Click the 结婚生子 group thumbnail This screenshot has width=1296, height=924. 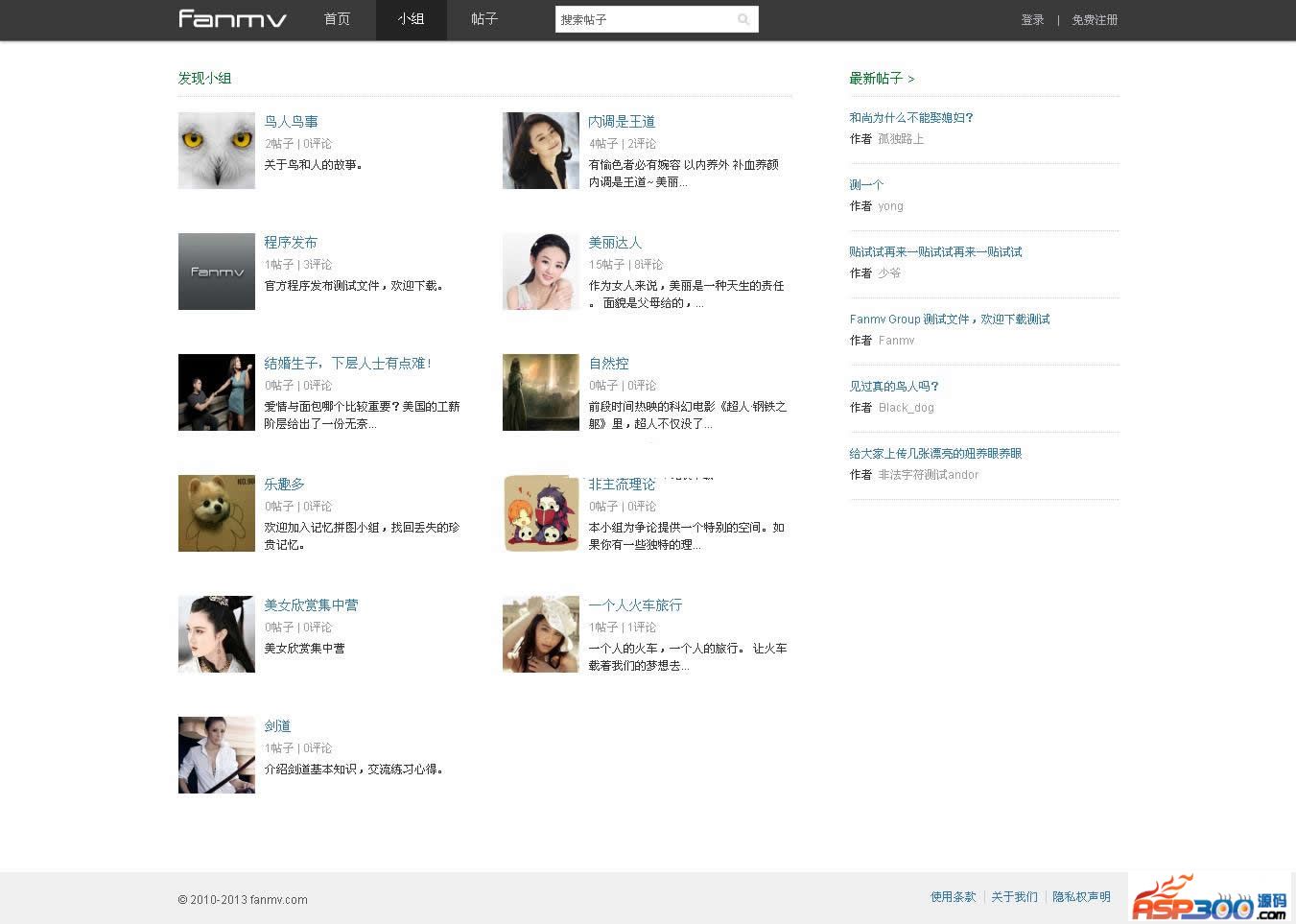click(217, 392)
